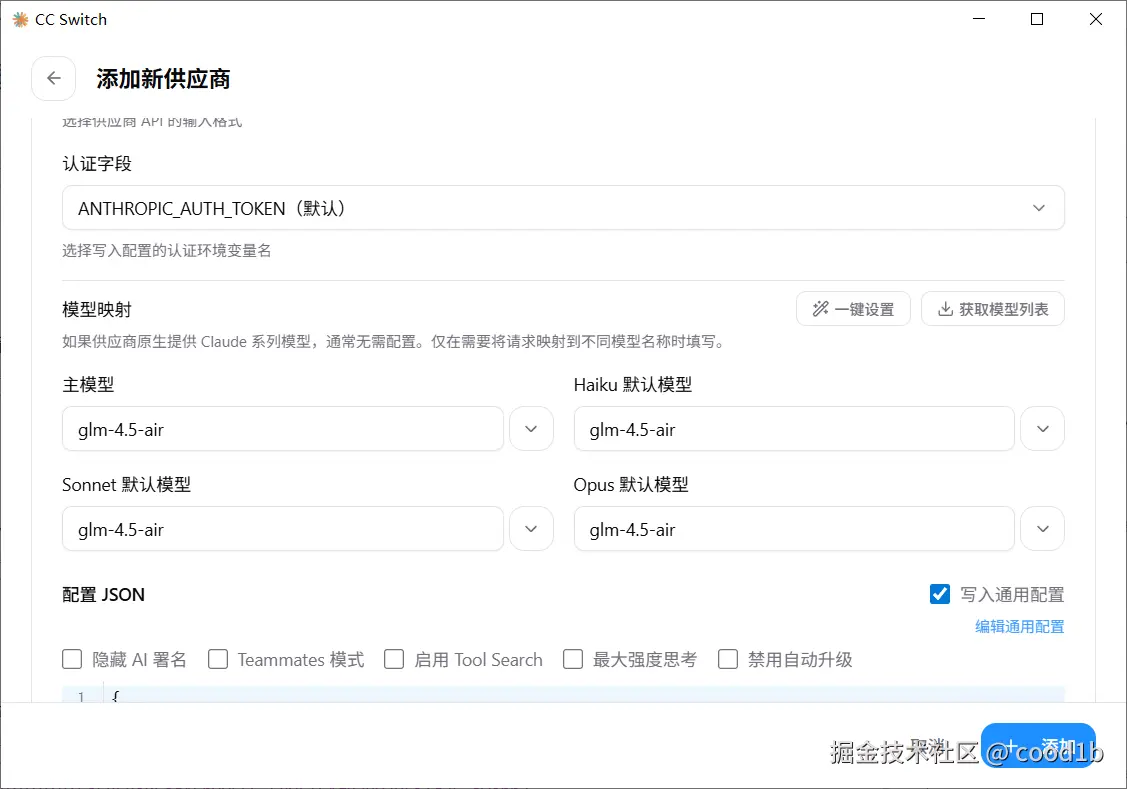
Task: Click line 1 in the JSON editor
Action: (563, 696)
